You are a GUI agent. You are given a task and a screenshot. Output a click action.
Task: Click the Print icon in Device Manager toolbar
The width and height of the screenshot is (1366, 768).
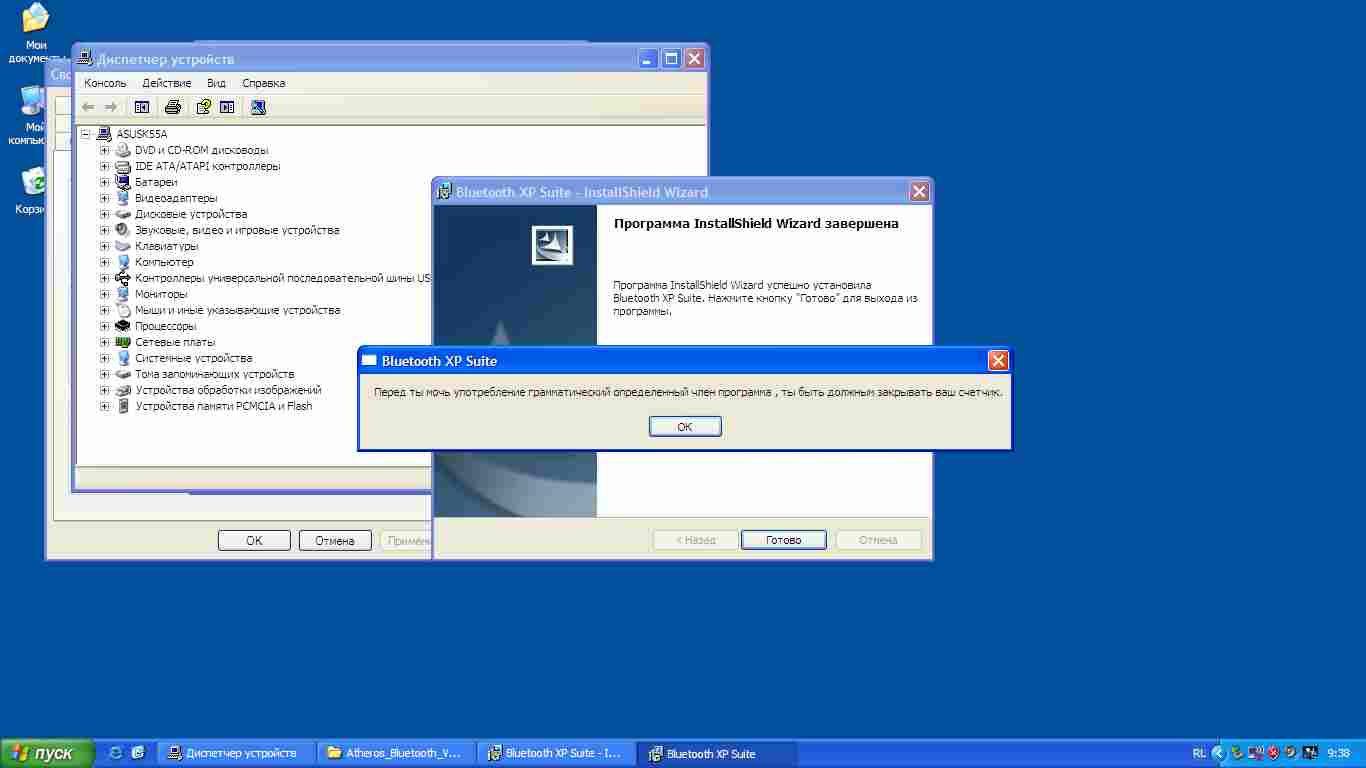coord(172,107)
